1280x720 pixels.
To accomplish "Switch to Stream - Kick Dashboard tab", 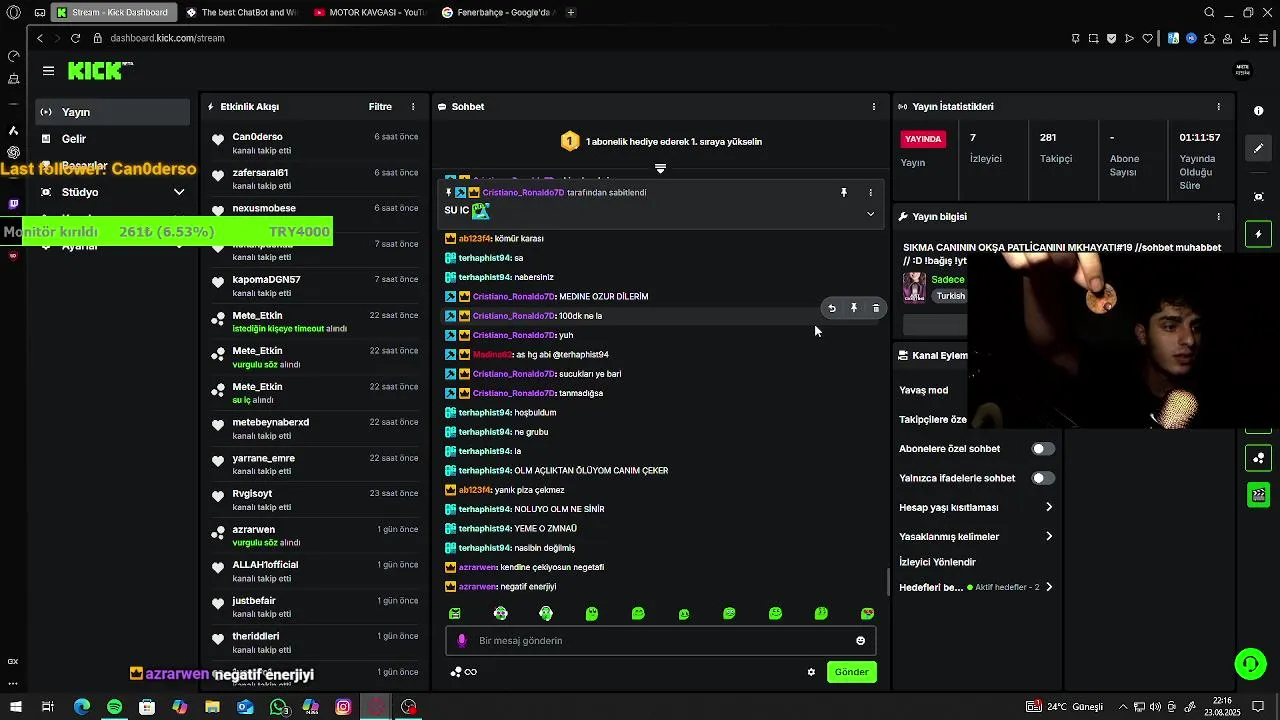I will pos(113,13).
